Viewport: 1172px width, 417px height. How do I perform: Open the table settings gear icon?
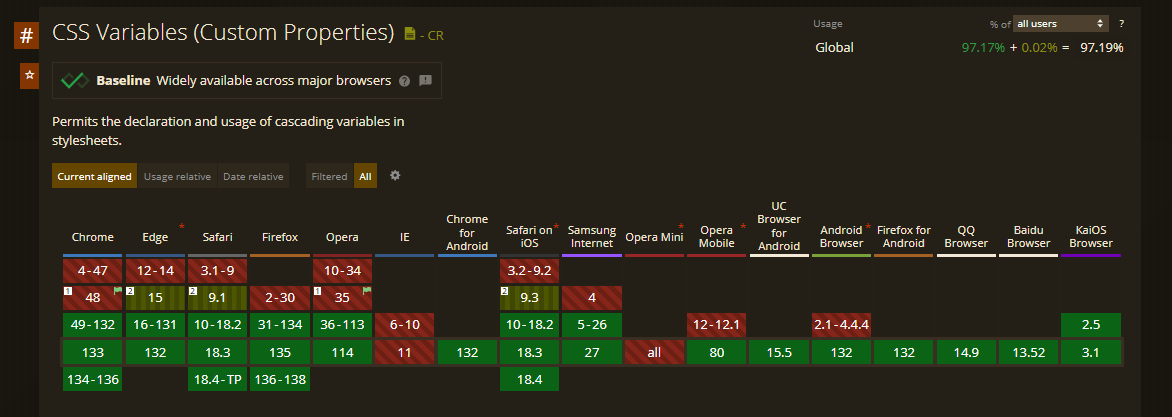pyautogui.click(x=395, y=176)
